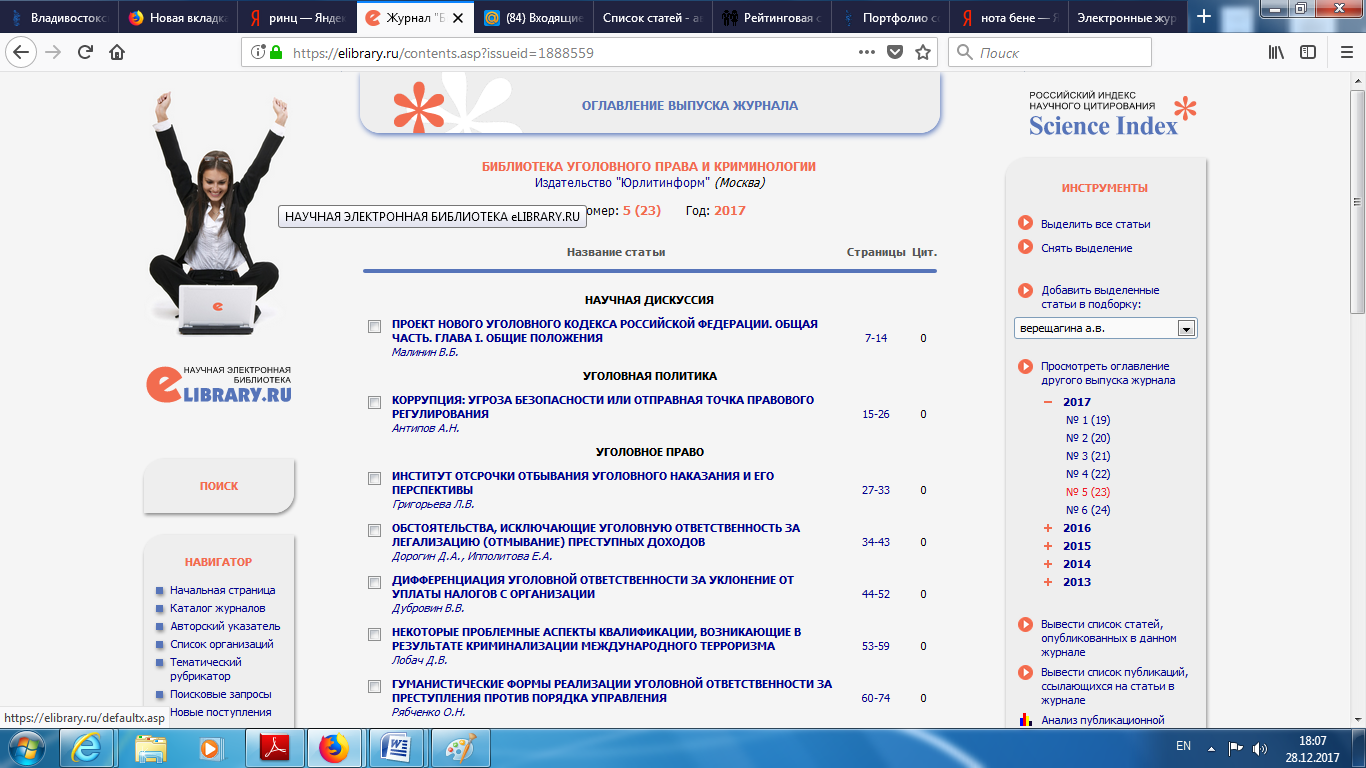Click the orange 'Выделить все статьи' arrow icon
This screenshot has height=768, width=1366.
(x=1025, y=224)
